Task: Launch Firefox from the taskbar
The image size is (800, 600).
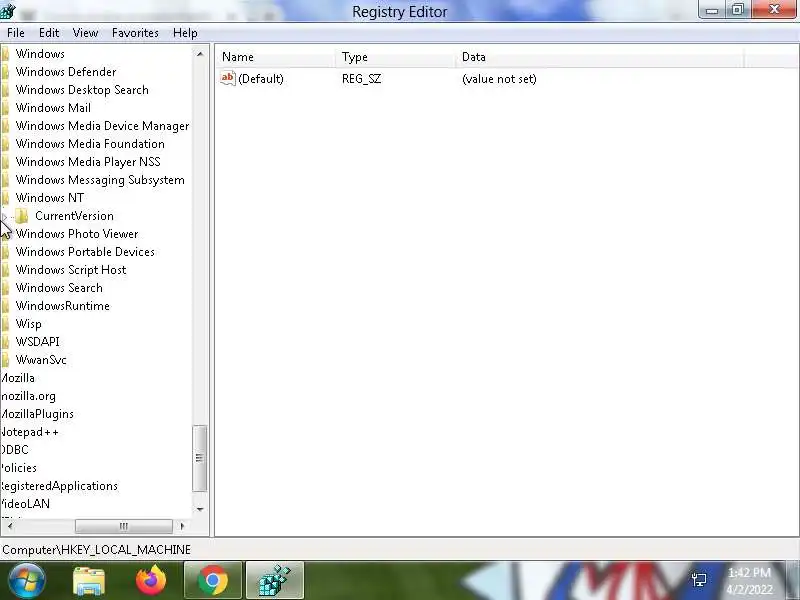Action: pyautogui.click(x=151, y=581)
